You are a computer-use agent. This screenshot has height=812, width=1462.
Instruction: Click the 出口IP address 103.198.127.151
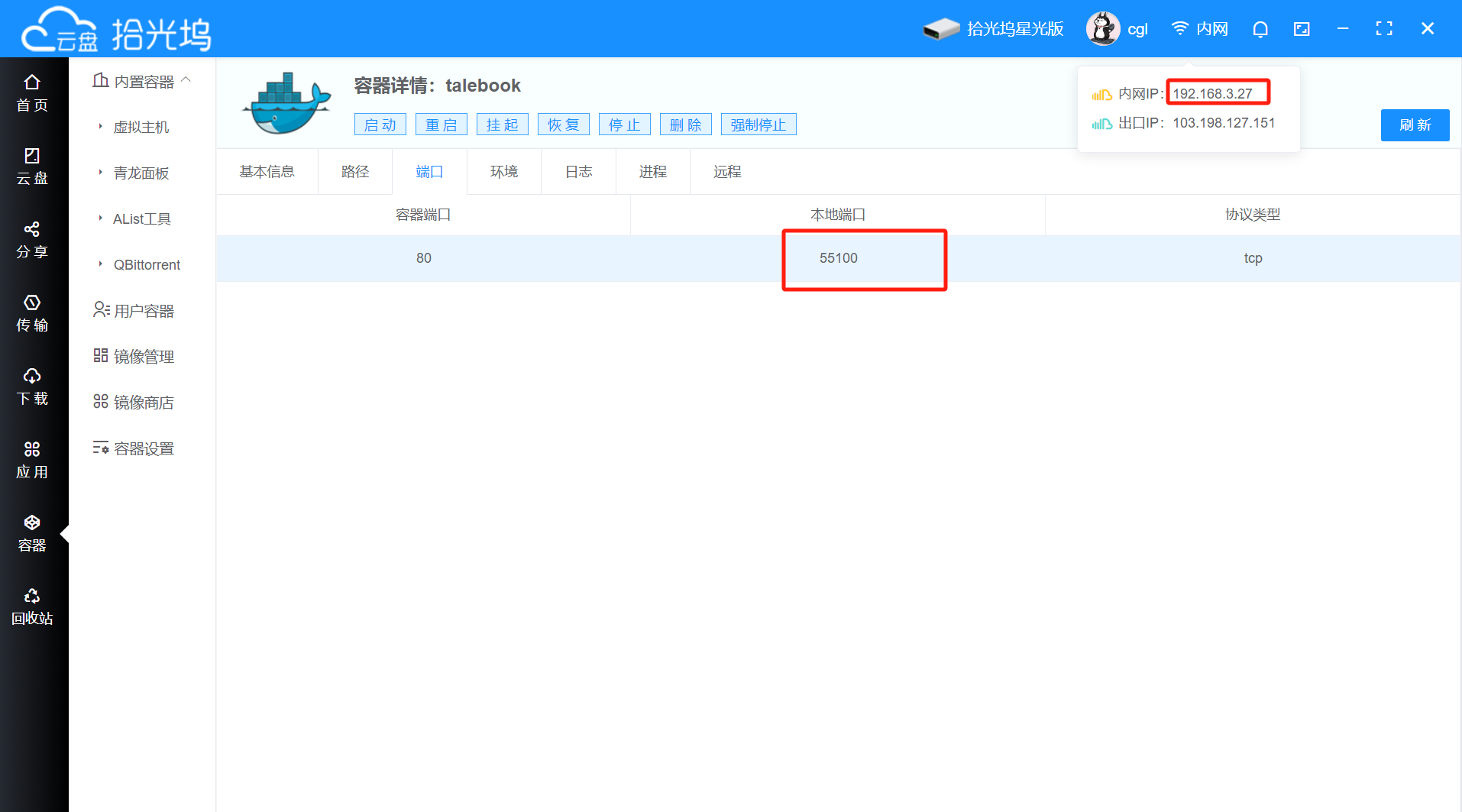(x=1224, y=123)
